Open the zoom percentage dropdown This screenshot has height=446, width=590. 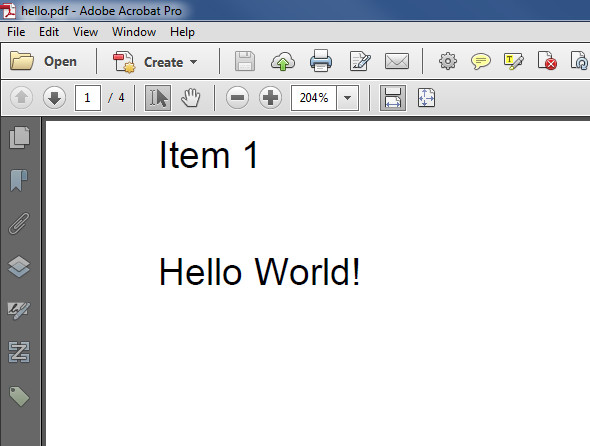tap(347, 98)
